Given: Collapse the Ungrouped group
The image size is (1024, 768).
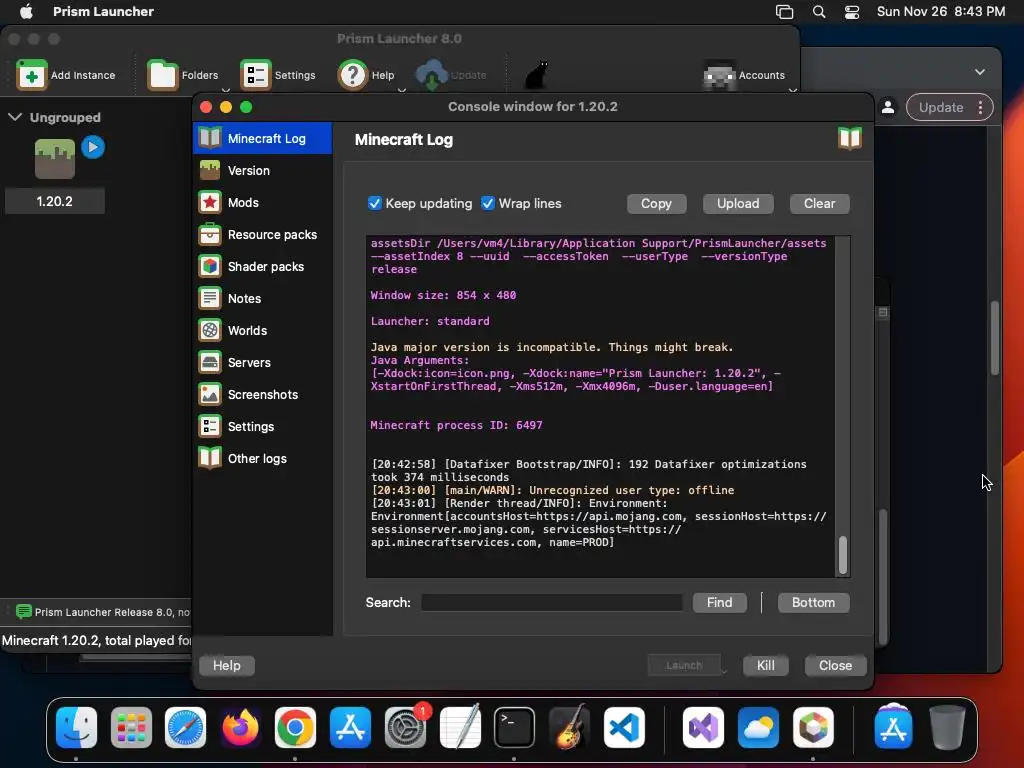Looking at the screenshot, I should click(x=15, y=118).
